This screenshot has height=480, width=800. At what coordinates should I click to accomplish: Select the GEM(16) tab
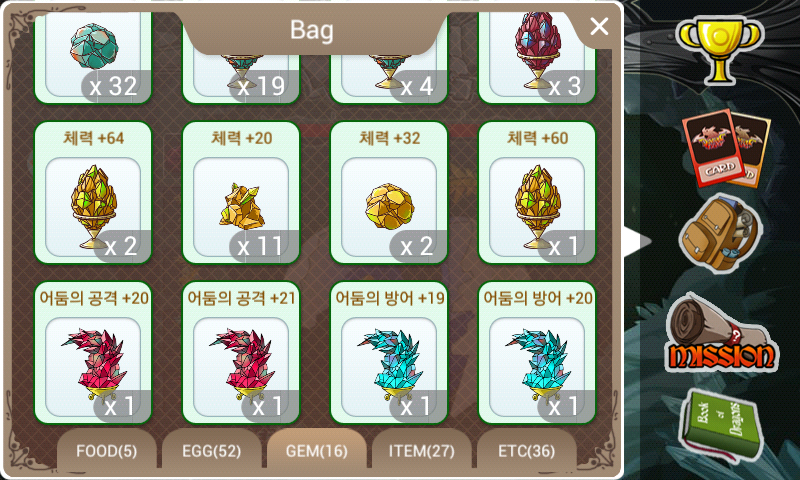click(316, 450)
